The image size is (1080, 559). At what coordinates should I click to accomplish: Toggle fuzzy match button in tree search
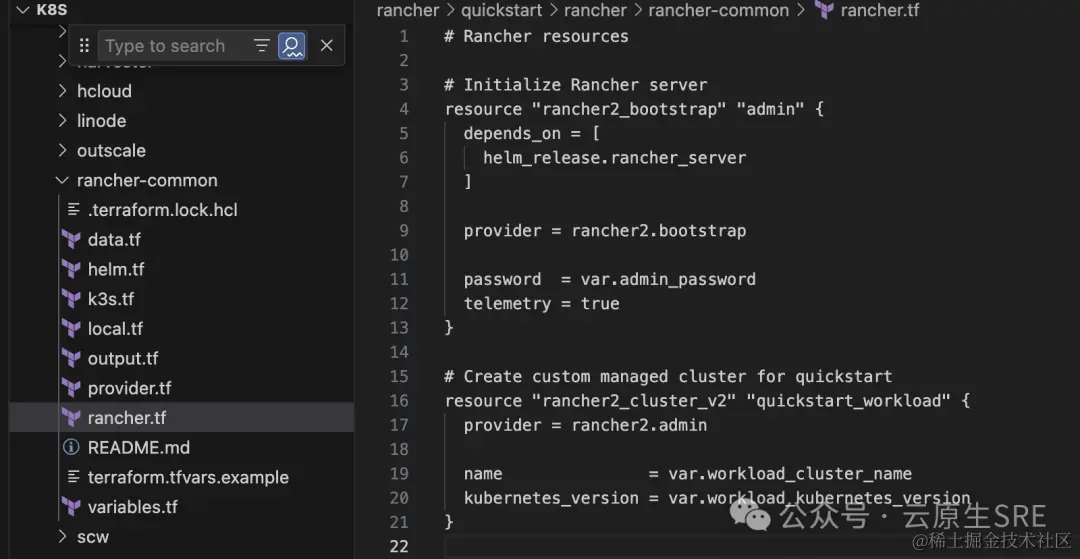pyautogui.click(x=291, y=46)
